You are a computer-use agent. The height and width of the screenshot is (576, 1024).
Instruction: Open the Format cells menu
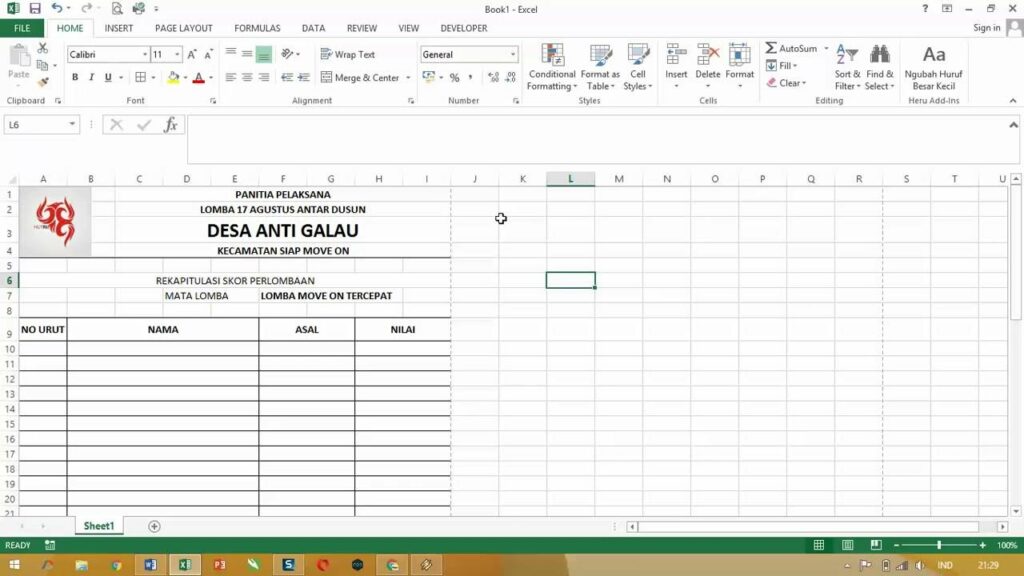pos(739,67)
